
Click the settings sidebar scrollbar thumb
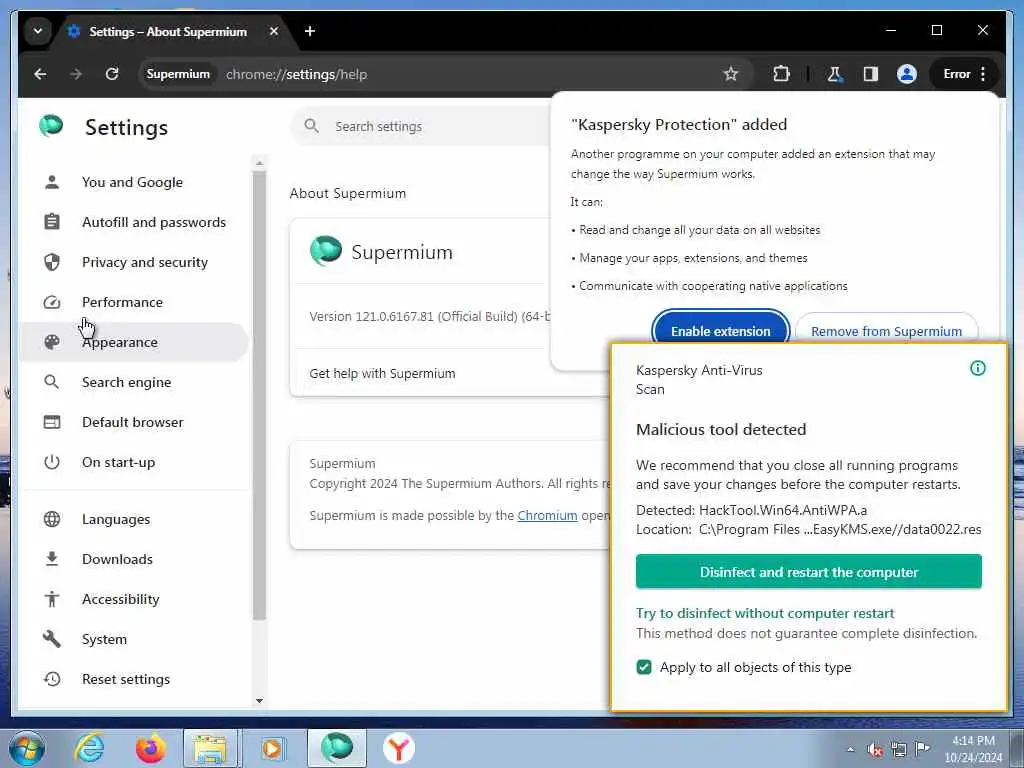259,395
